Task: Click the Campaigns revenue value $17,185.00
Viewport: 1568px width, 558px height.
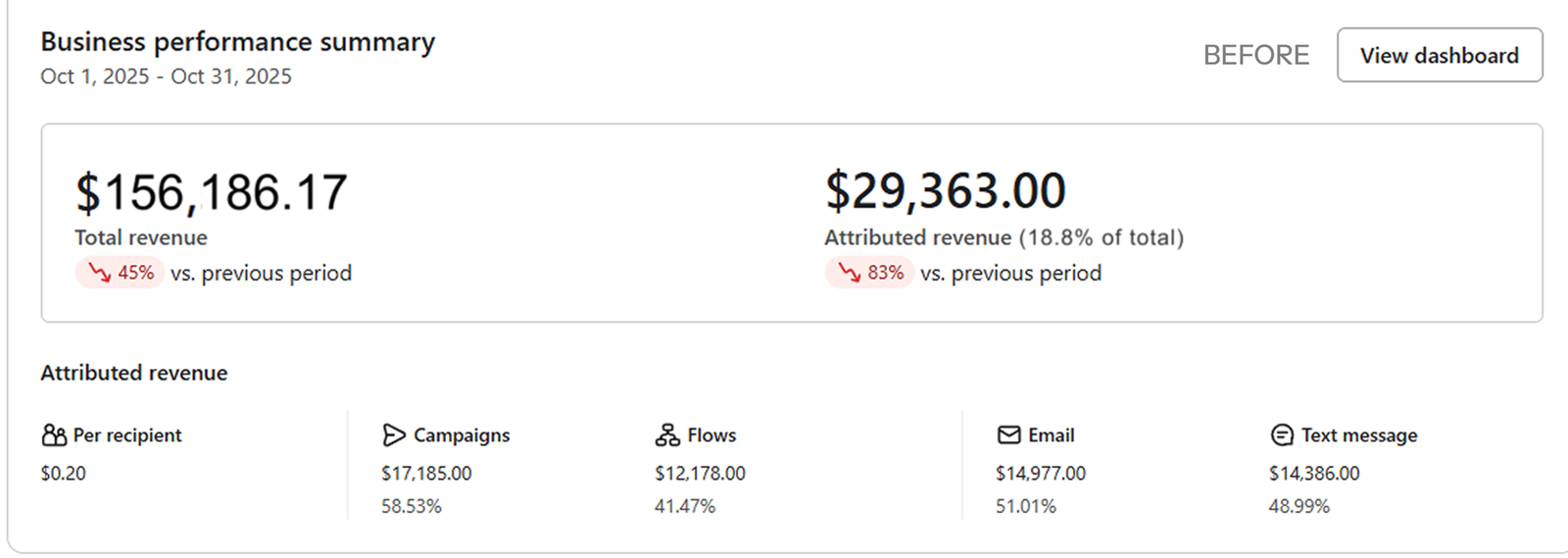Action: coord(426,474)
